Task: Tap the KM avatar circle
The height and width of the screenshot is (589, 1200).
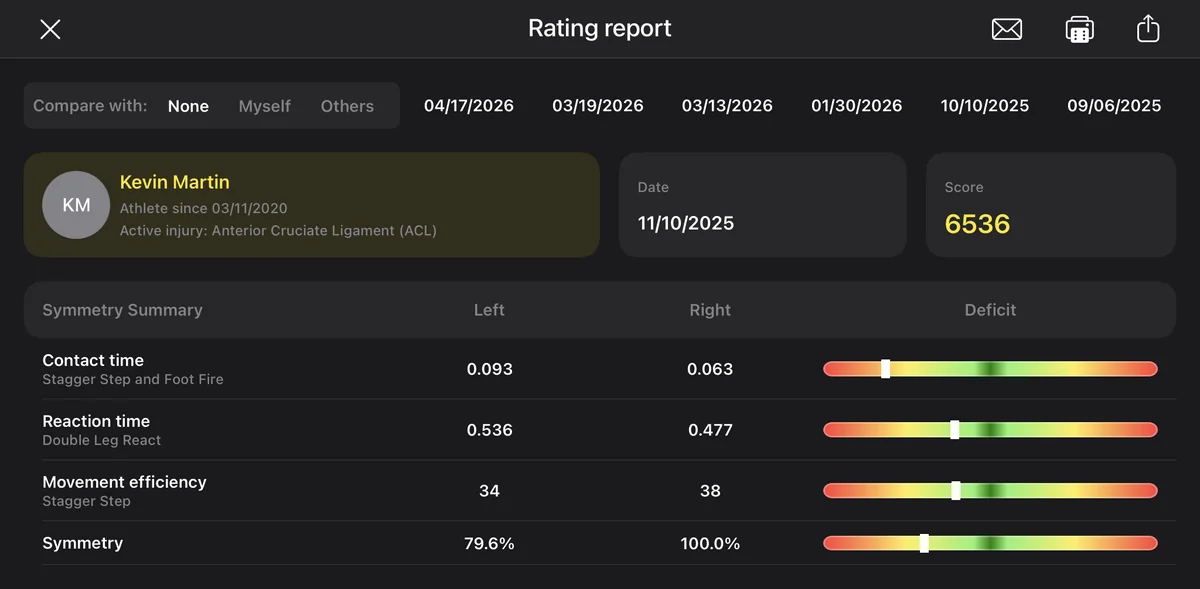Action: point(77,205)
